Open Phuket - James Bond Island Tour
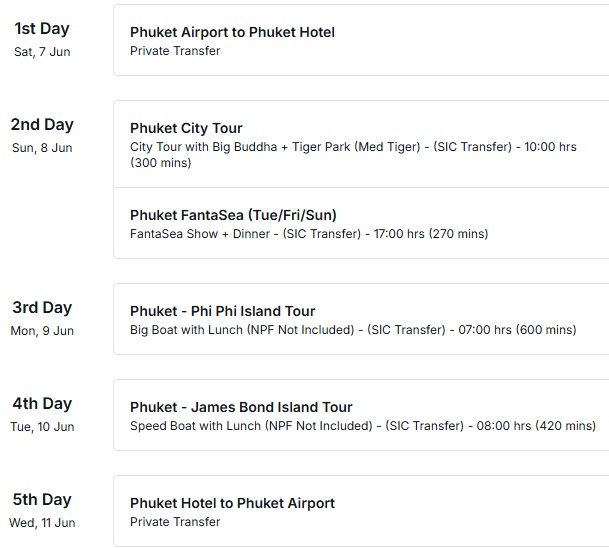 (241, 407)
